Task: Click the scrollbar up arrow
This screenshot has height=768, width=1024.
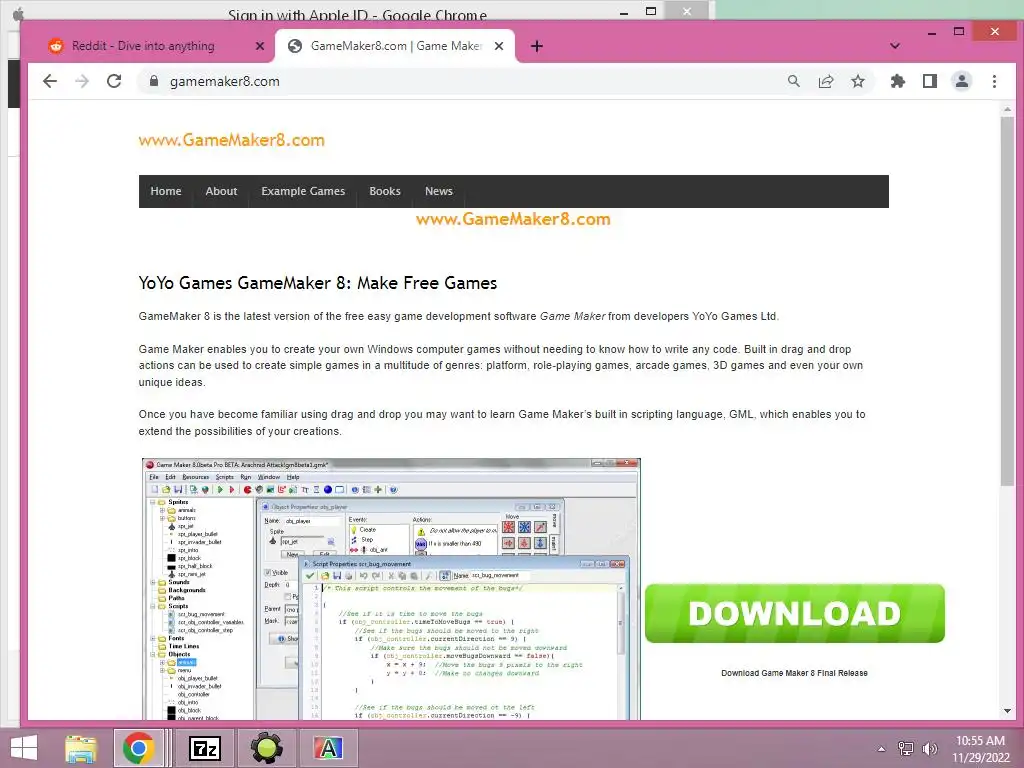Action: tap(1008, 110)
